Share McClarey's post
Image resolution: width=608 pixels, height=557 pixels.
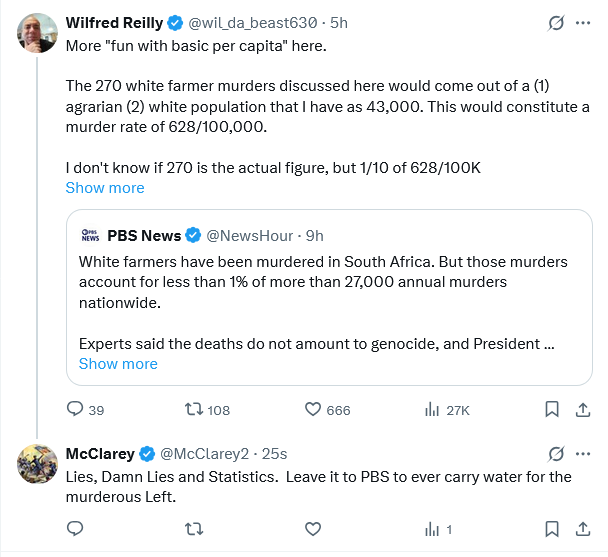[582, 529]
